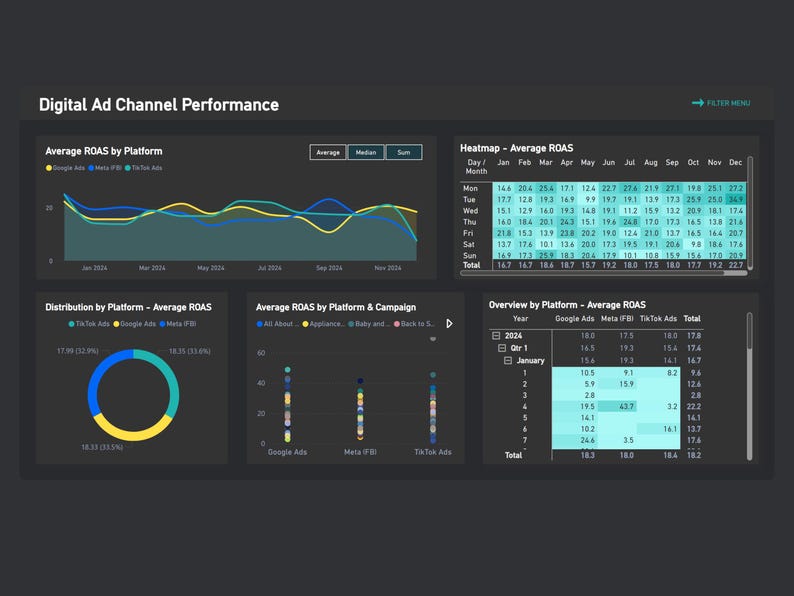Click the Year column header
This screenshot has height=596, width=794.
(521, 319)
